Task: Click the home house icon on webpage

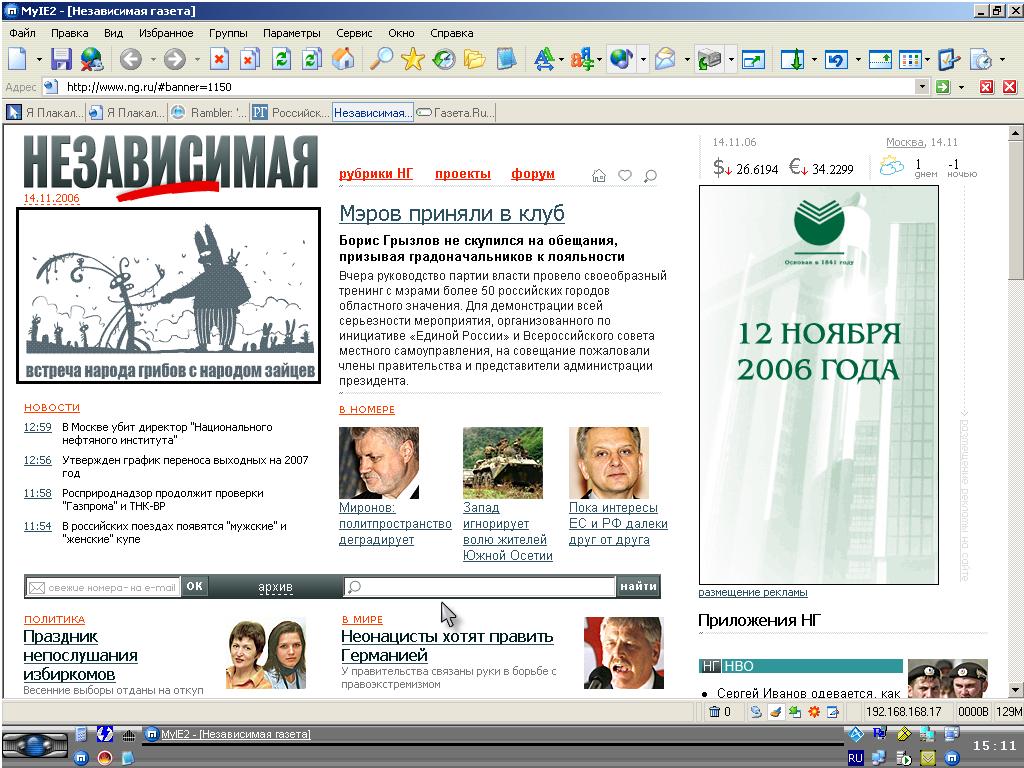Action: coord(599,175)
